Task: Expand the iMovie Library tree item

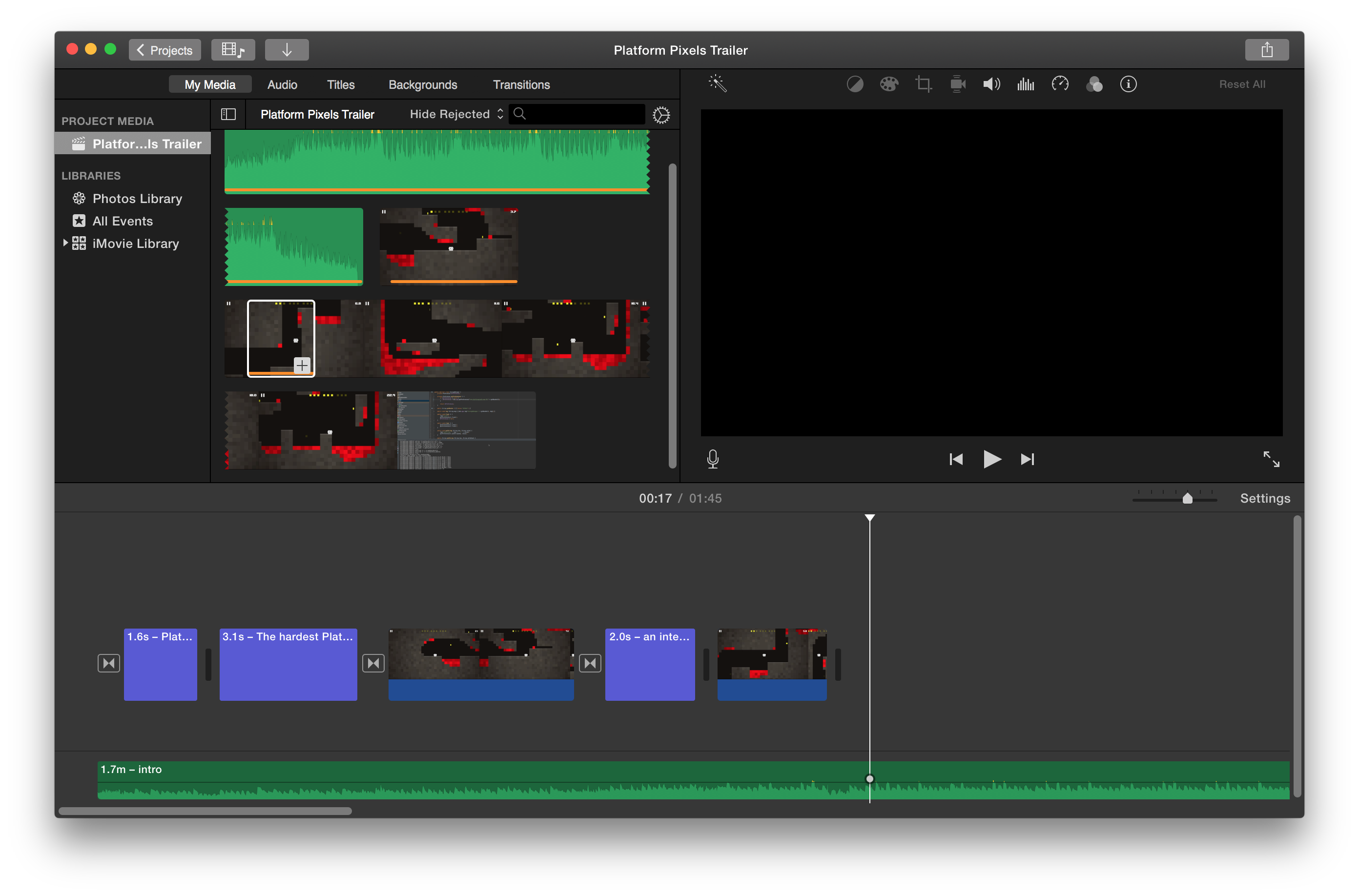Action: [x=65, y=243]
